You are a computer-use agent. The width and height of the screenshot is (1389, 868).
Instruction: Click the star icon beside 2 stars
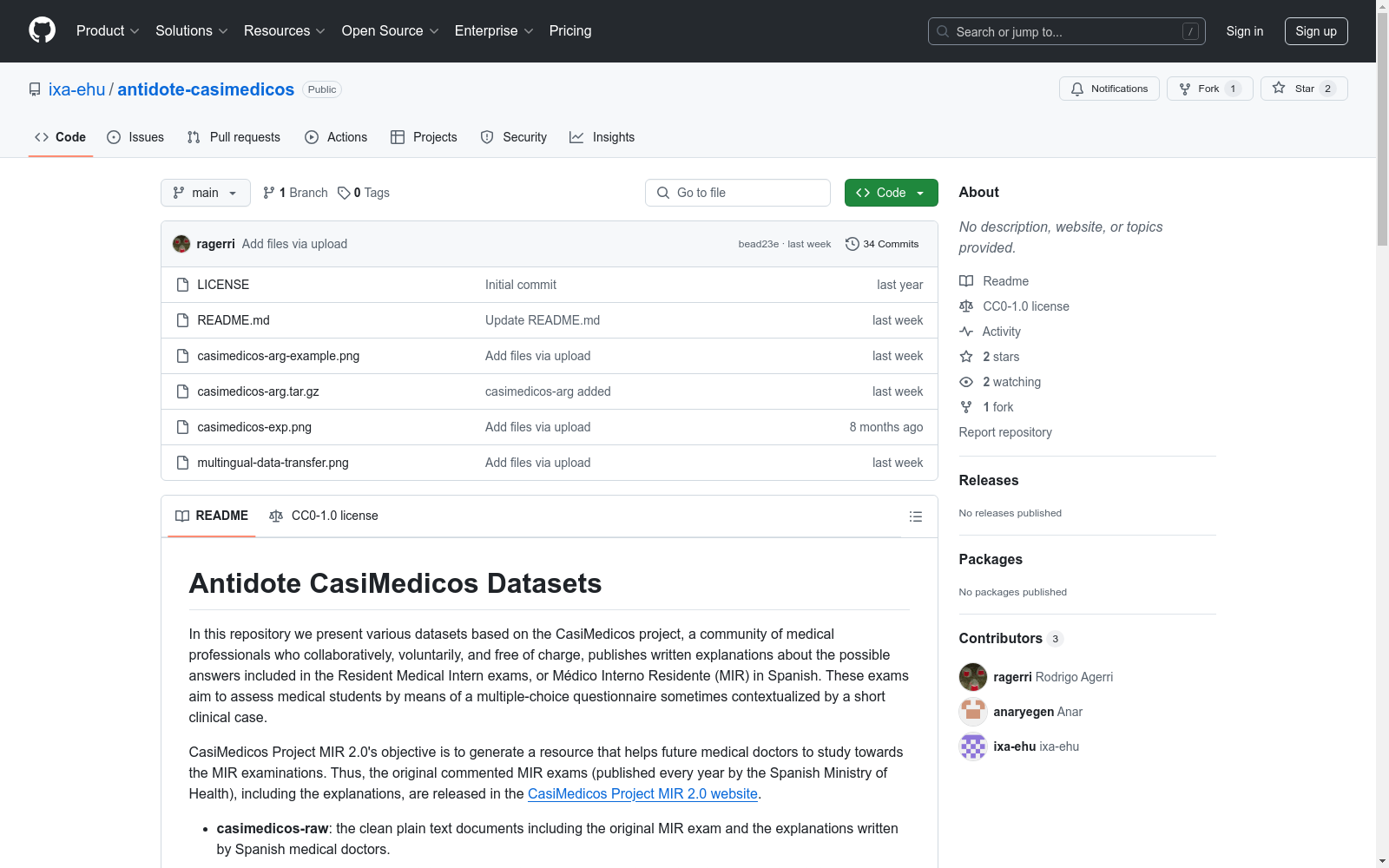966,357
